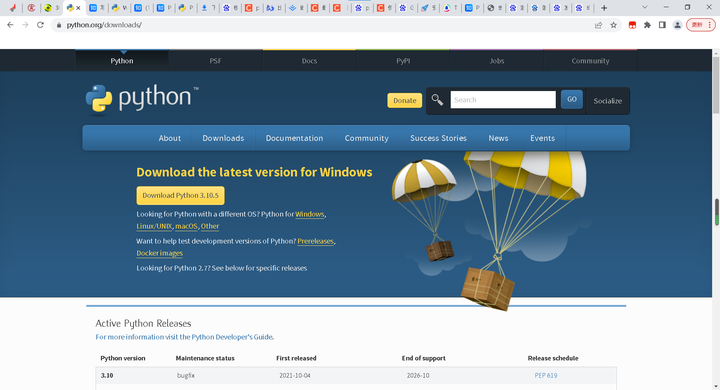Screen dimensions: 720x390
Task: Reload the python.org downloads page
Action: tap(40, 25)
